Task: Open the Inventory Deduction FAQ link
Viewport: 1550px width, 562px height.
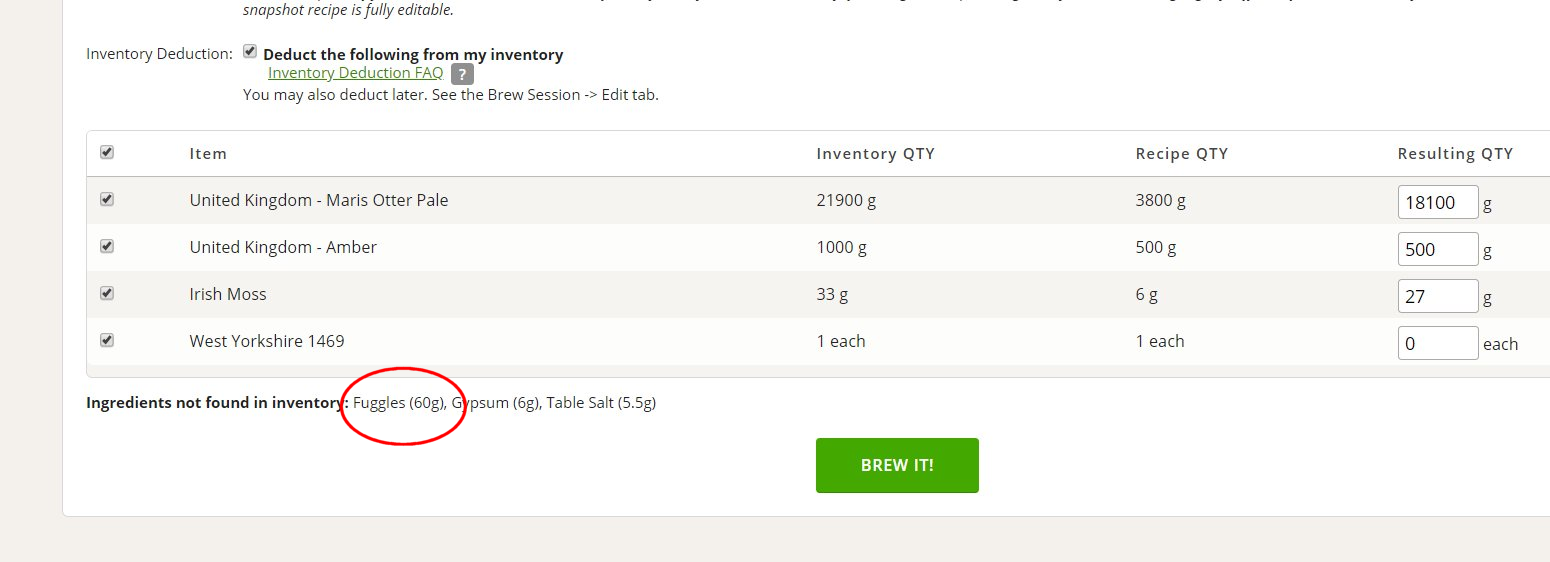Action: coord(355,73)
